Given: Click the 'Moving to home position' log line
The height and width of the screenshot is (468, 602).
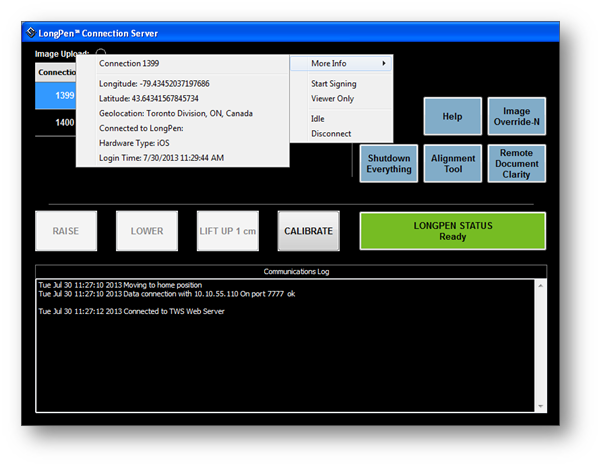Looking at the screenshot, I should (x=120, y=285).
